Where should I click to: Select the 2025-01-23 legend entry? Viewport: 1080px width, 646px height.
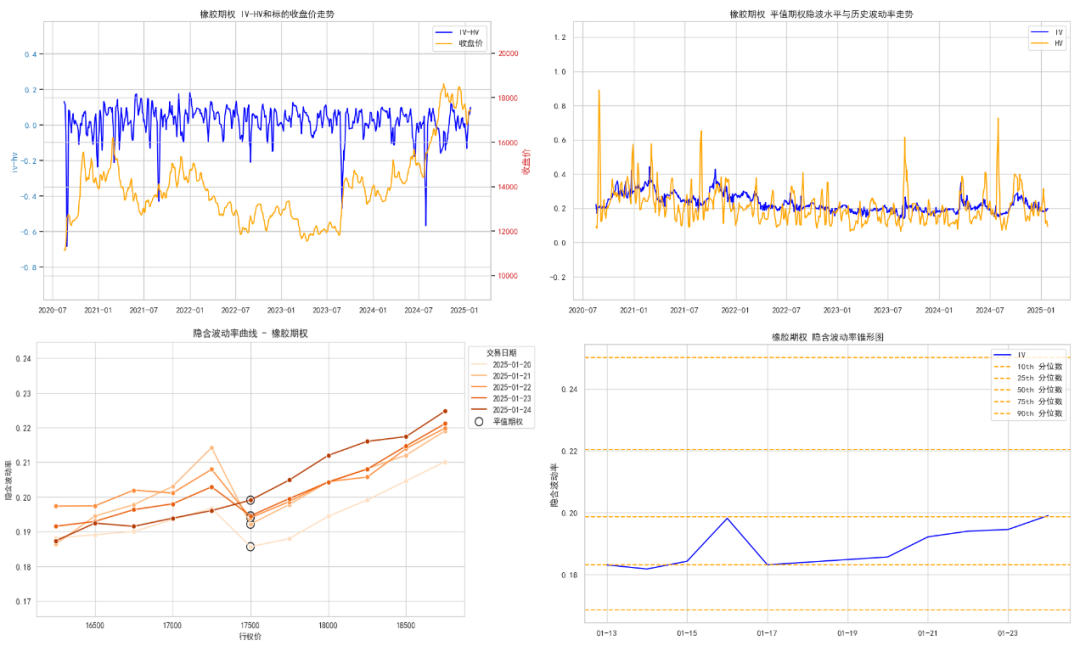click(501, 399)
